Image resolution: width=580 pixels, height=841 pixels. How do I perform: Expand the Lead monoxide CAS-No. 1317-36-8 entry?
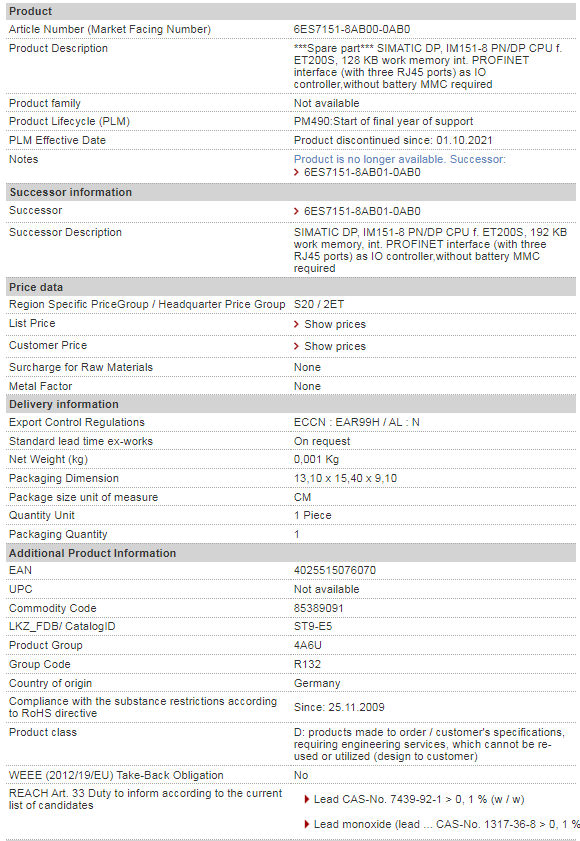pos(446,824)
